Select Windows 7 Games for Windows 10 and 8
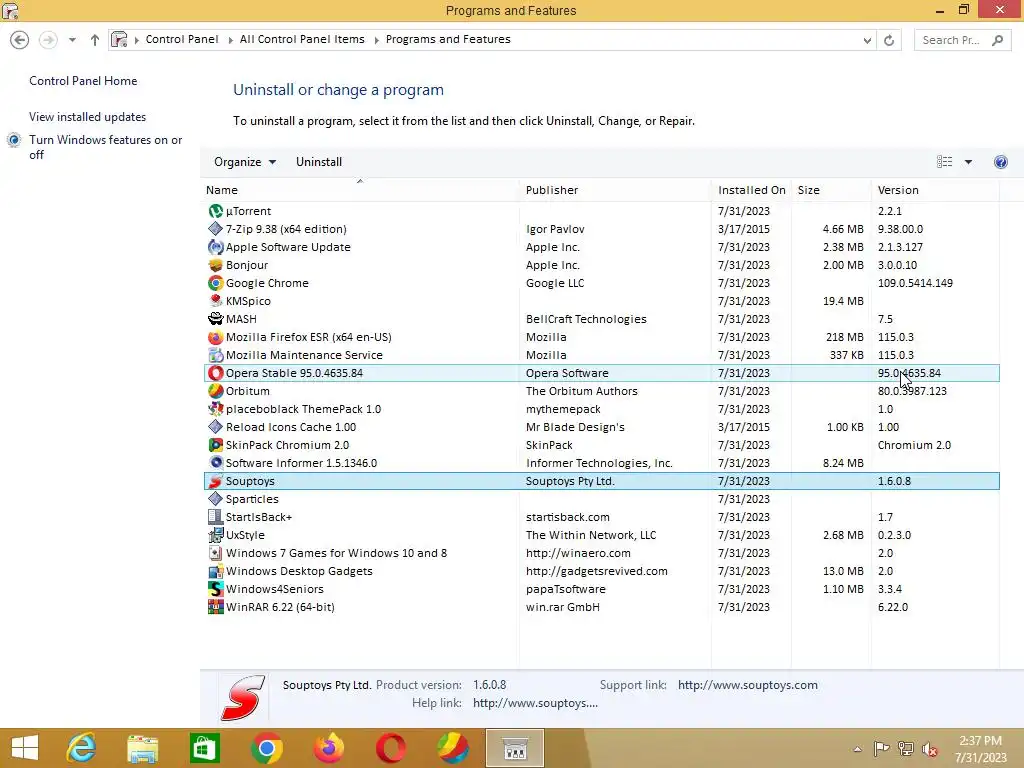 point(601,553)
